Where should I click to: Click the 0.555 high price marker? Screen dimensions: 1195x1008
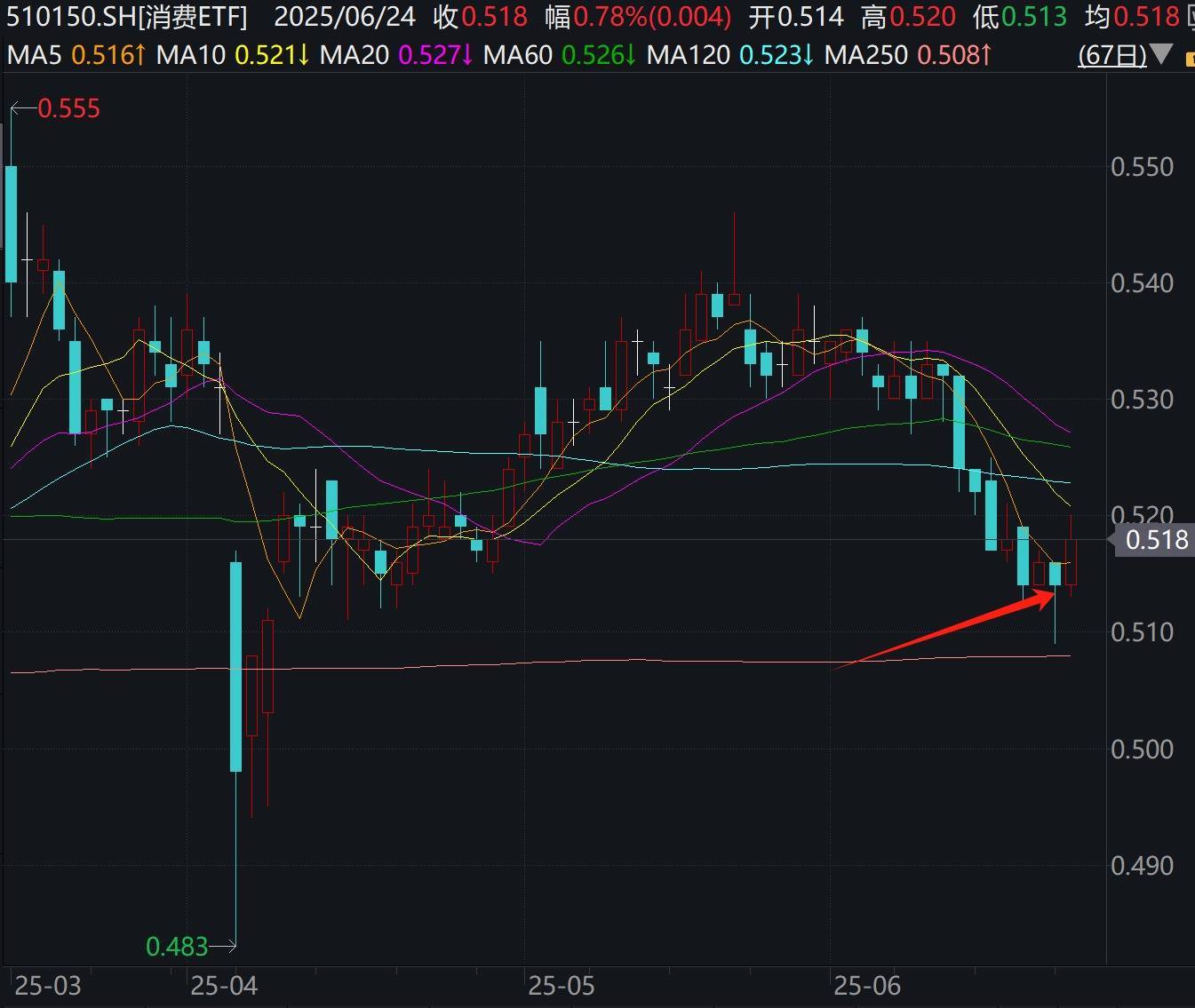pos(68,108)
